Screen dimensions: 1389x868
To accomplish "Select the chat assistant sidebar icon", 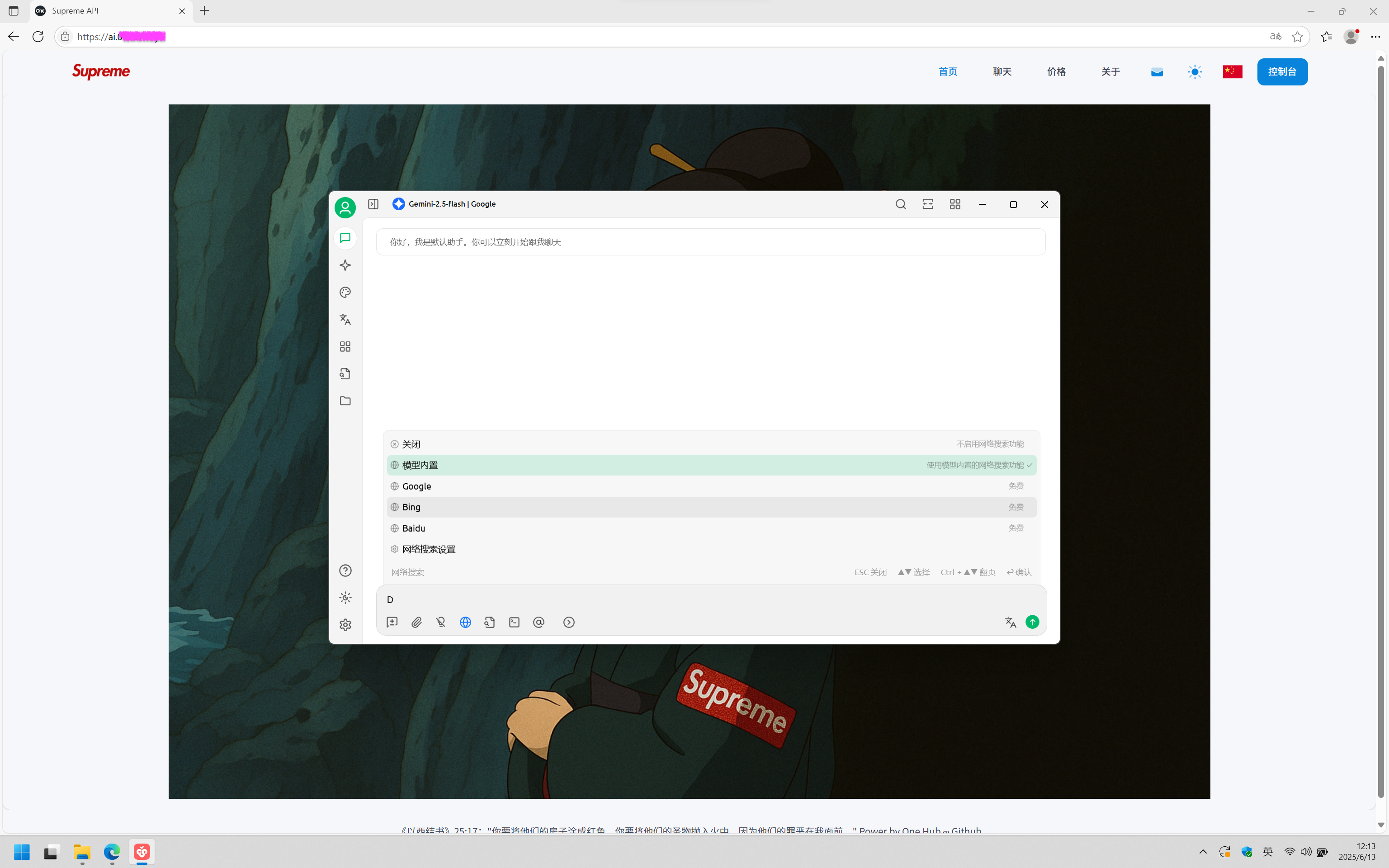I will [345, 238].
